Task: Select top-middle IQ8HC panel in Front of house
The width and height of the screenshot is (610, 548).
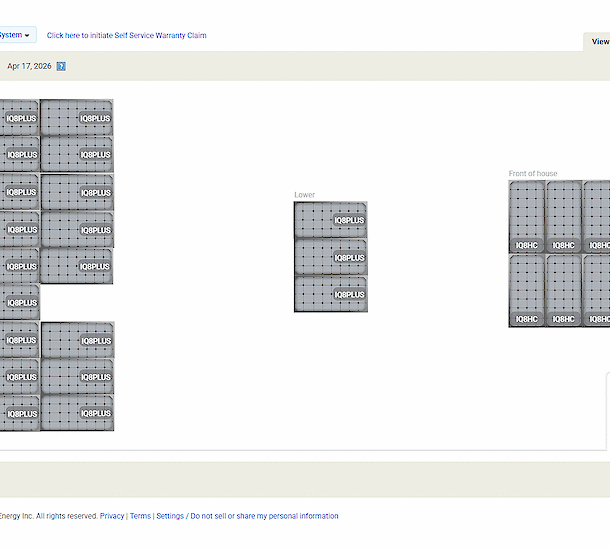Action: pos(564,217)
